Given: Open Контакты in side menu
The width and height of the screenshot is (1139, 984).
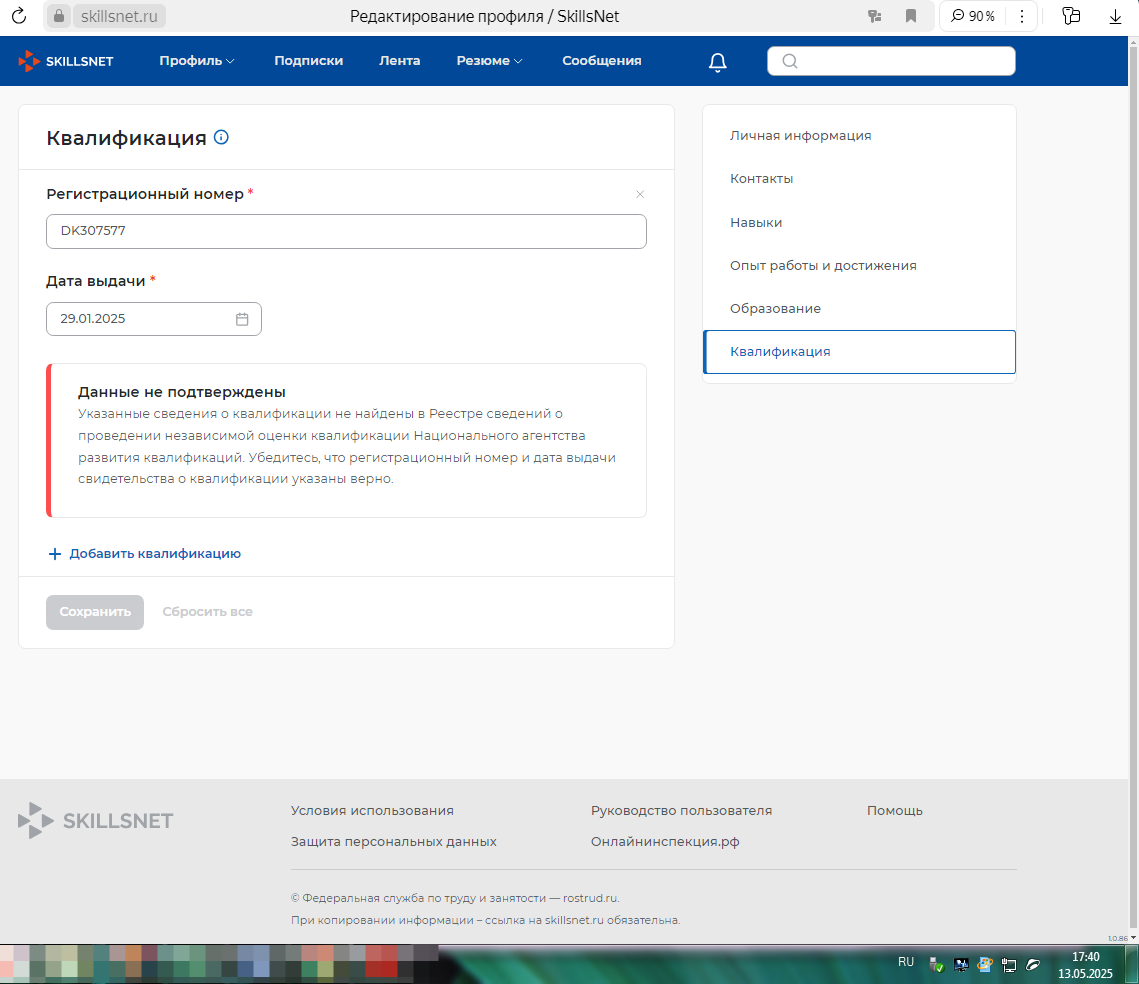Looking at the screenshot, I should click(761, 179).
